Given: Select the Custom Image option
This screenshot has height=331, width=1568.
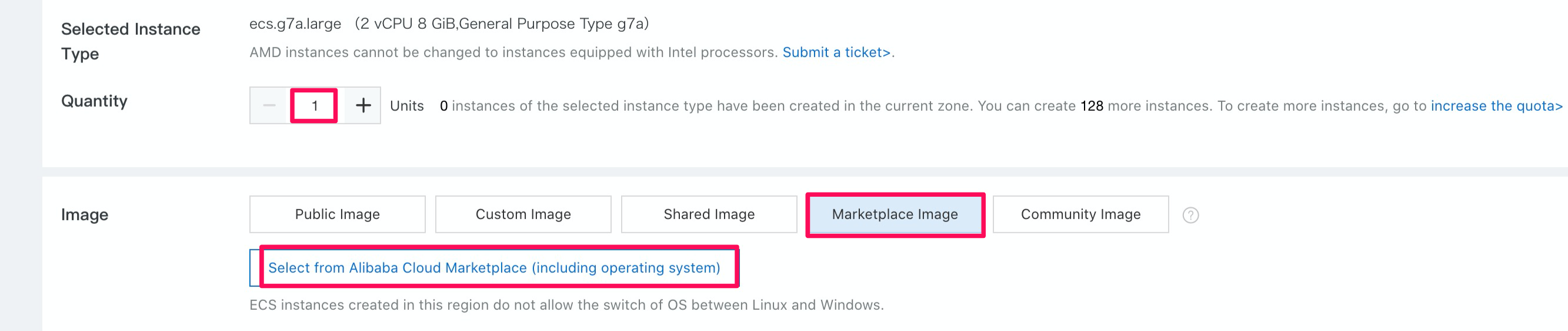Looking at the screenshot, I should pos(523,214).
